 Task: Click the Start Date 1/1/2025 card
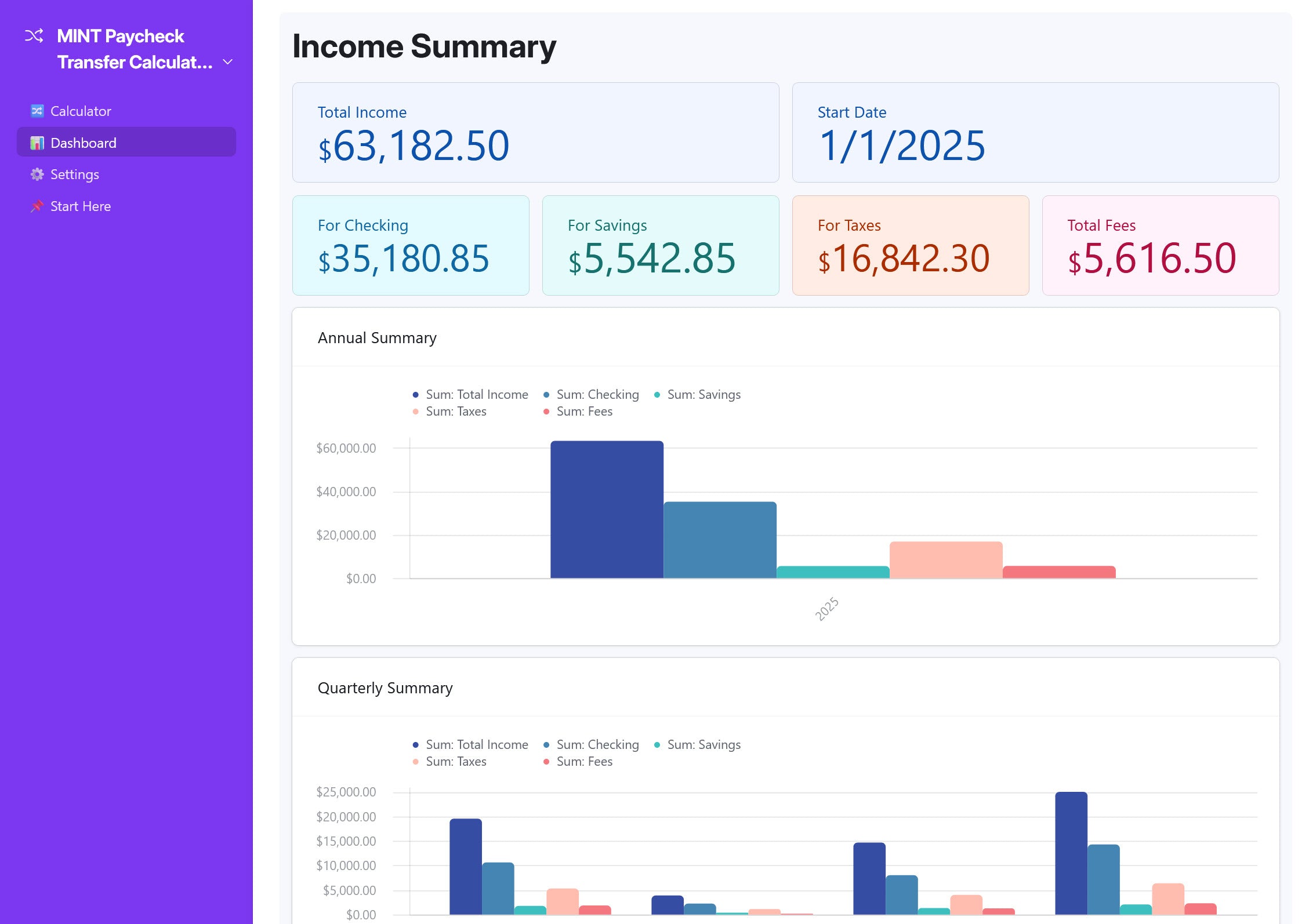1035,133
